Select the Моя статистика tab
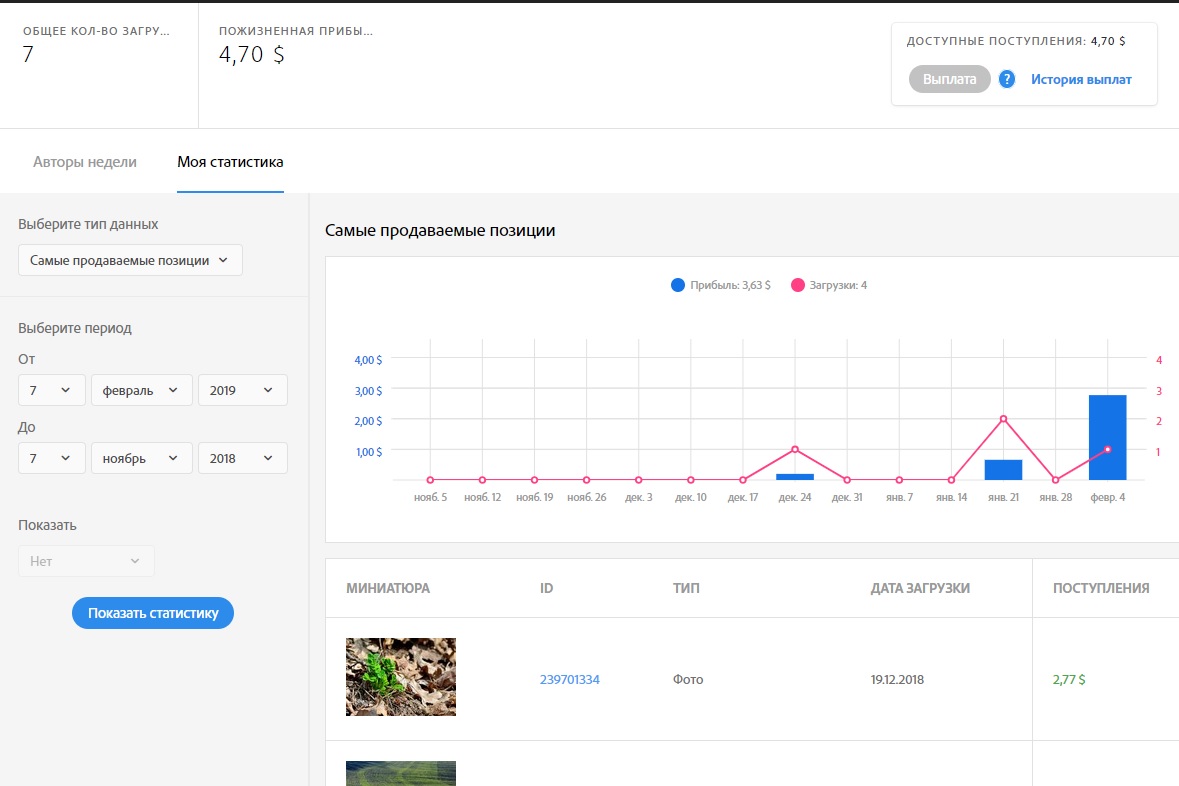 (x=230, y=162)
